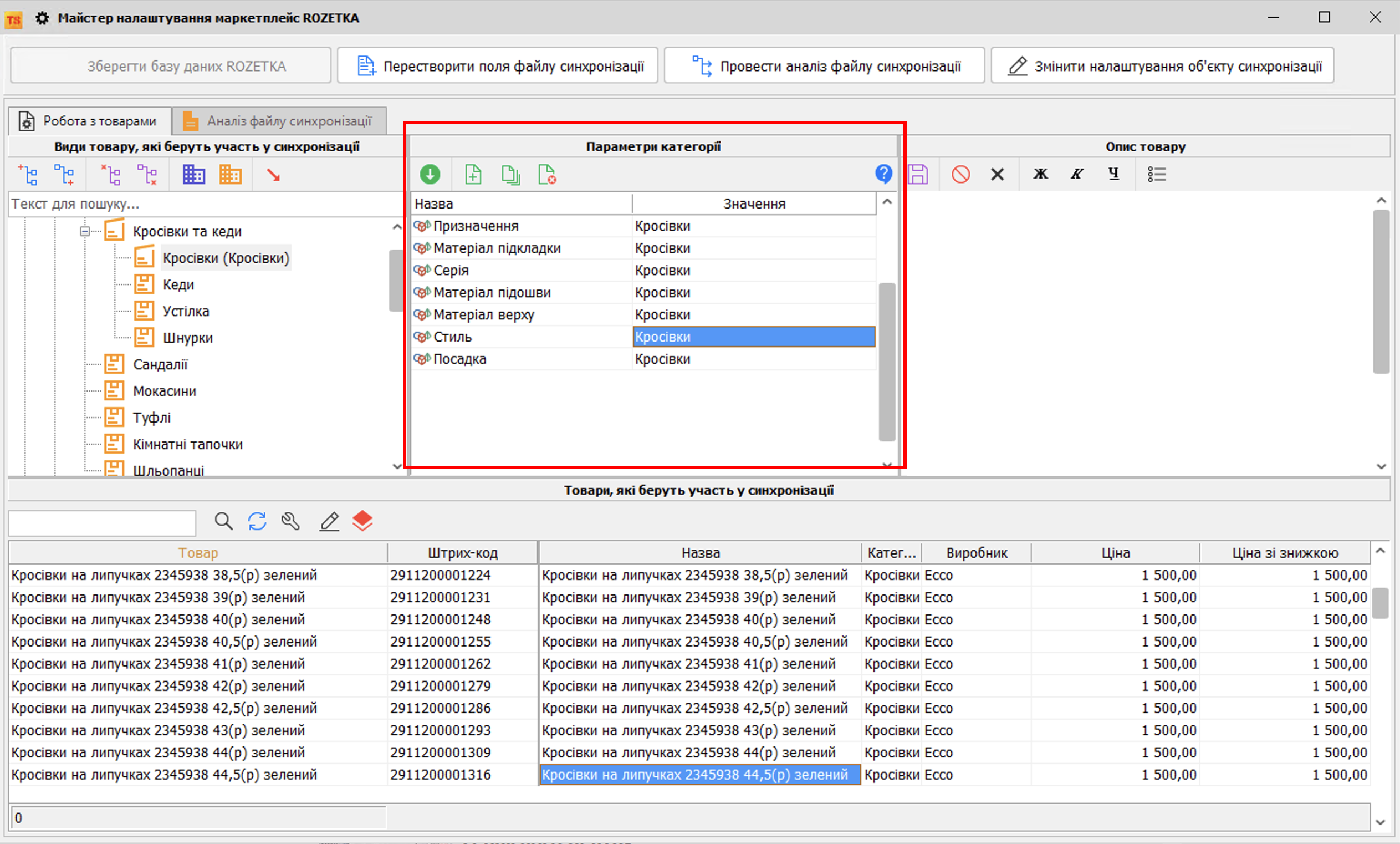1400x844 pixels.
Task: Select the Кросівки (Кросівки) tree item
Action: click(226, 258)
